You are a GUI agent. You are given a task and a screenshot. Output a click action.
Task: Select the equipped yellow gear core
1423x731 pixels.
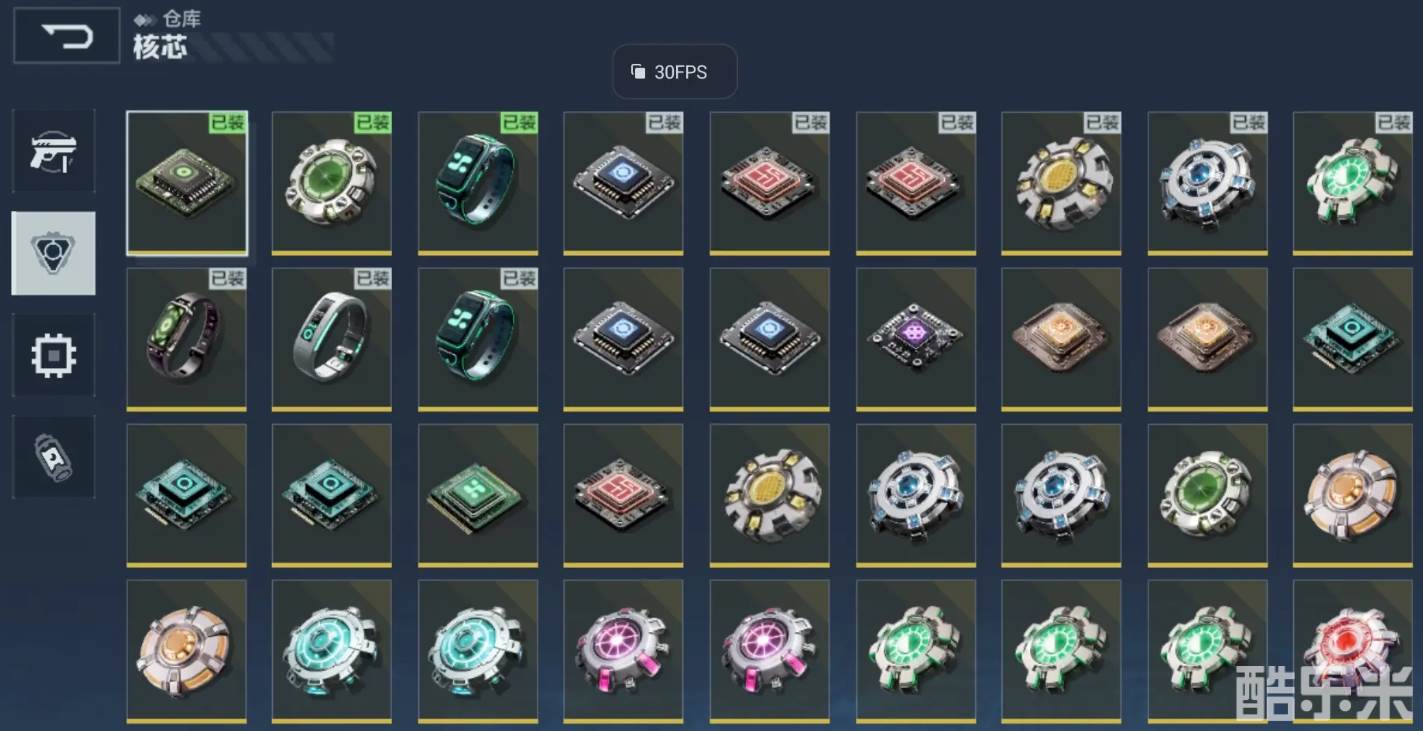1062,183
